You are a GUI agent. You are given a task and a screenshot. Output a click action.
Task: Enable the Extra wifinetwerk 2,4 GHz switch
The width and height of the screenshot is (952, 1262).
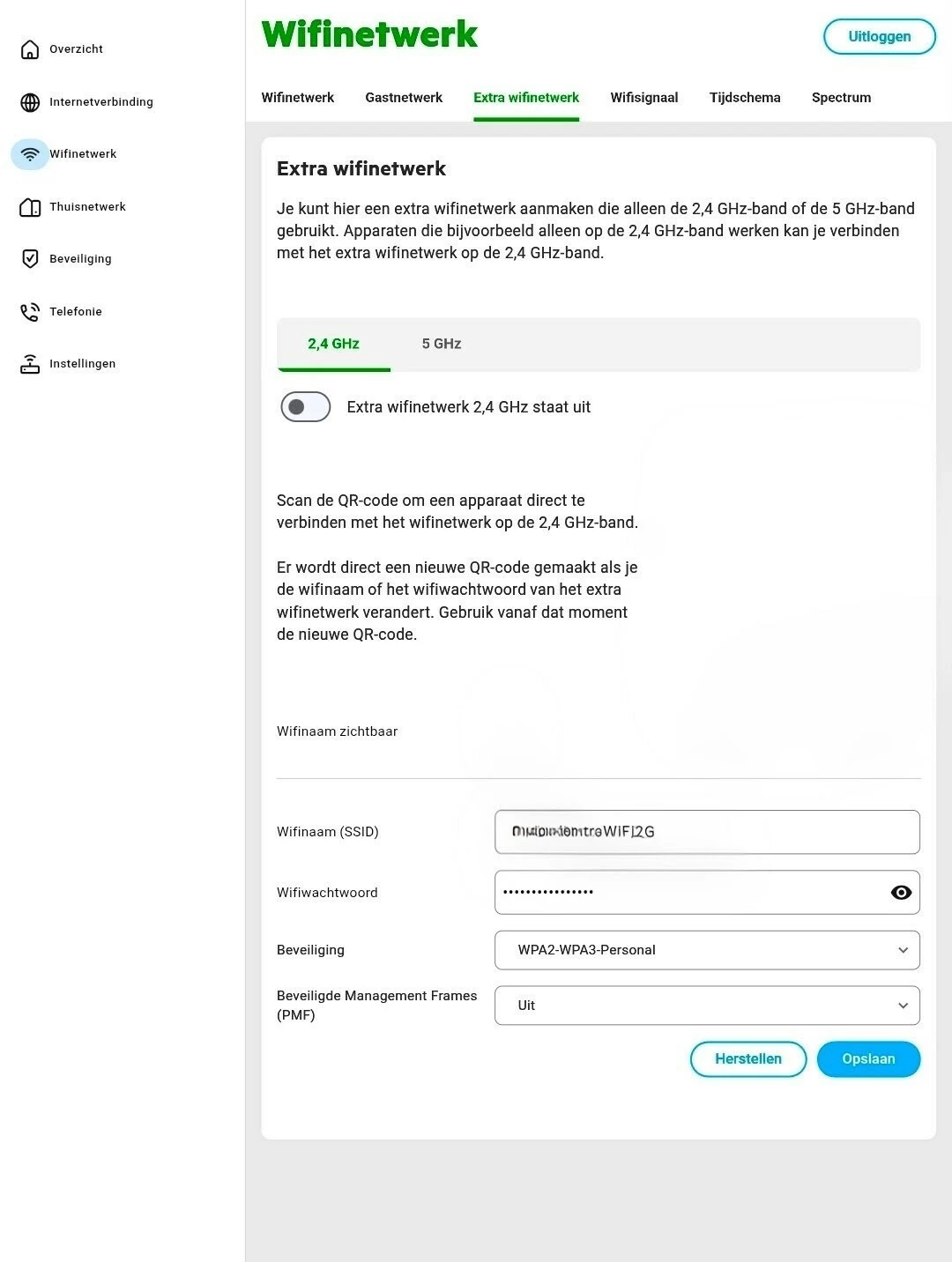(305, 407)
